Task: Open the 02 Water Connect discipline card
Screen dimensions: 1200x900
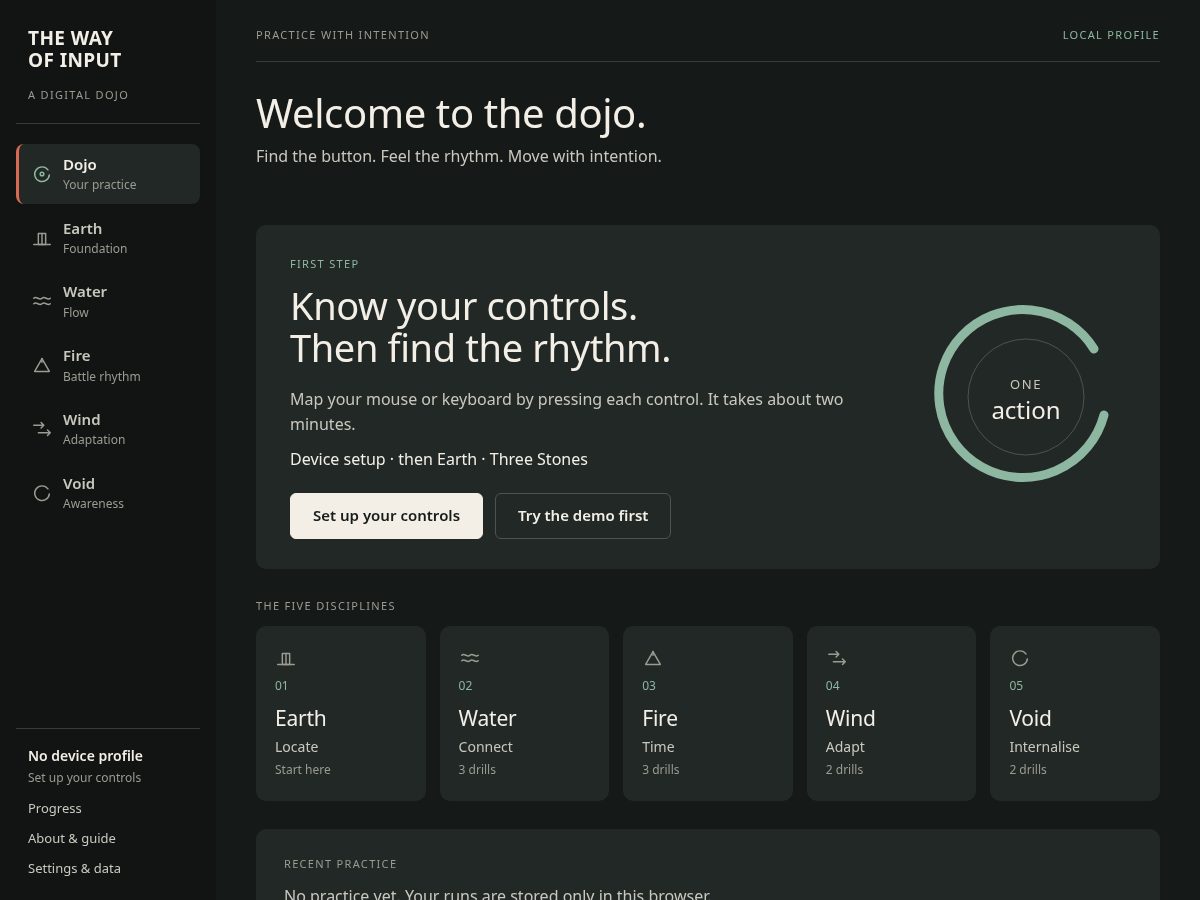Action: click(524, 714)
